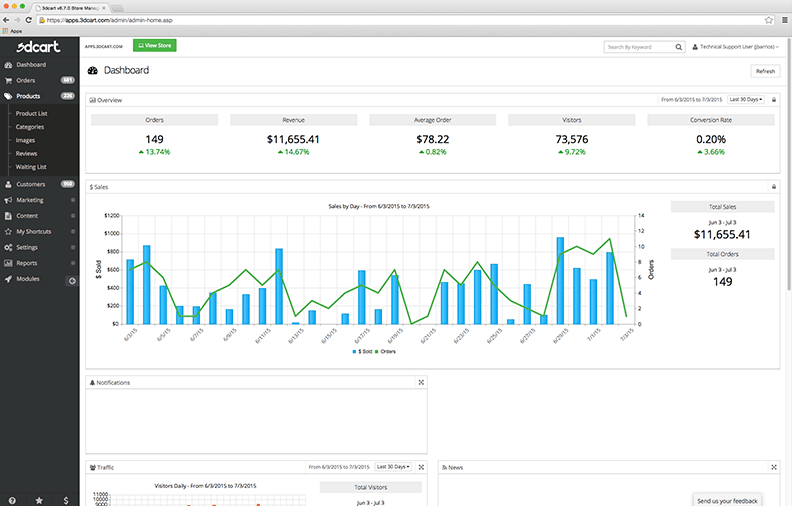Click the Orders cart icon in sidebar
Screen dimensions: 792x506
point(8,81)
